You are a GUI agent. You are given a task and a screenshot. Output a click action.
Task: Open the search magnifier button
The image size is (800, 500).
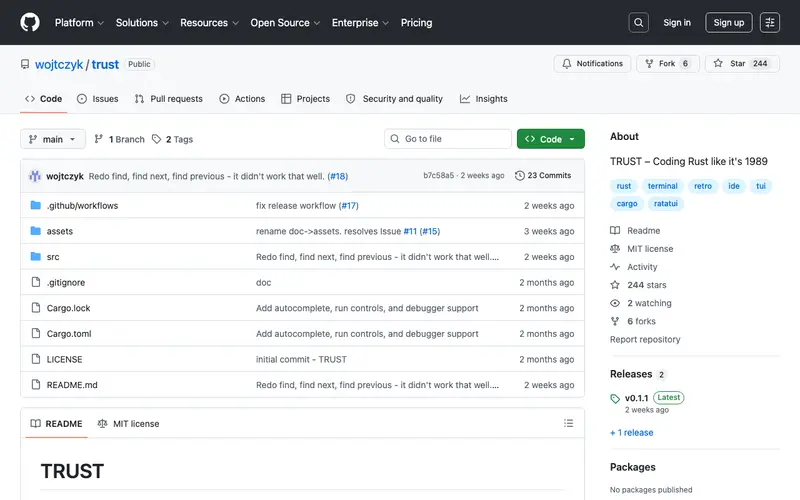638,22
